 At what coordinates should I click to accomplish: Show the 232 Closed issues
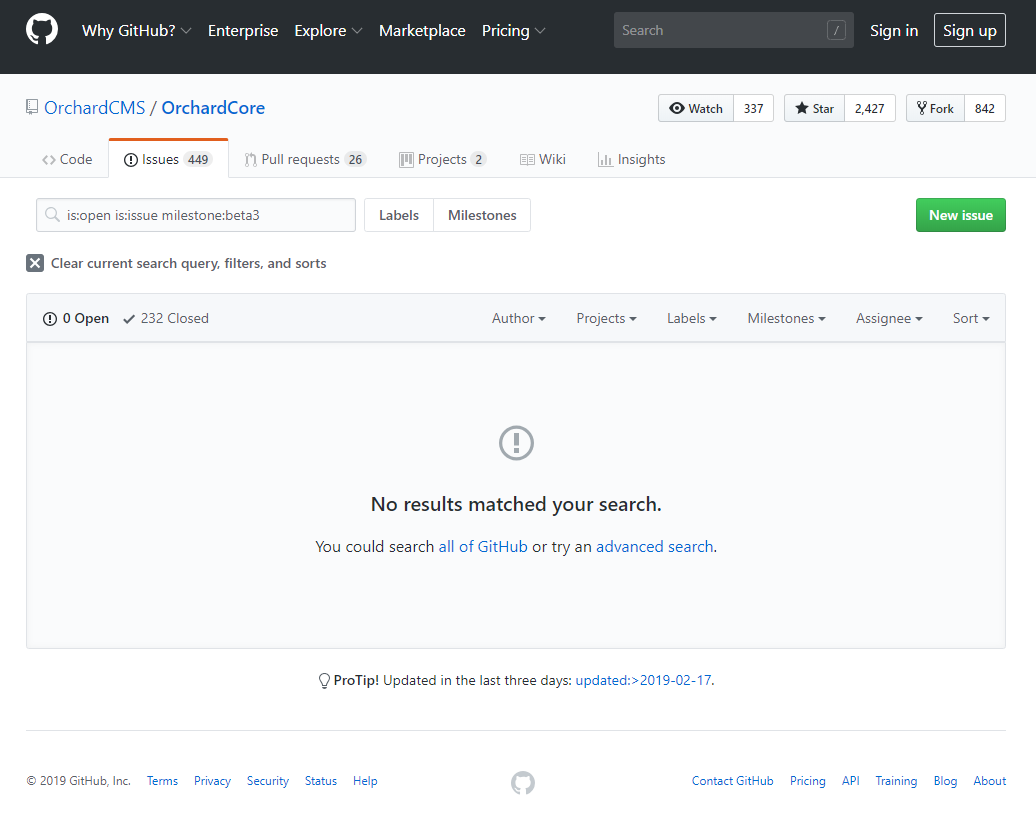click(x=166, y=318)
